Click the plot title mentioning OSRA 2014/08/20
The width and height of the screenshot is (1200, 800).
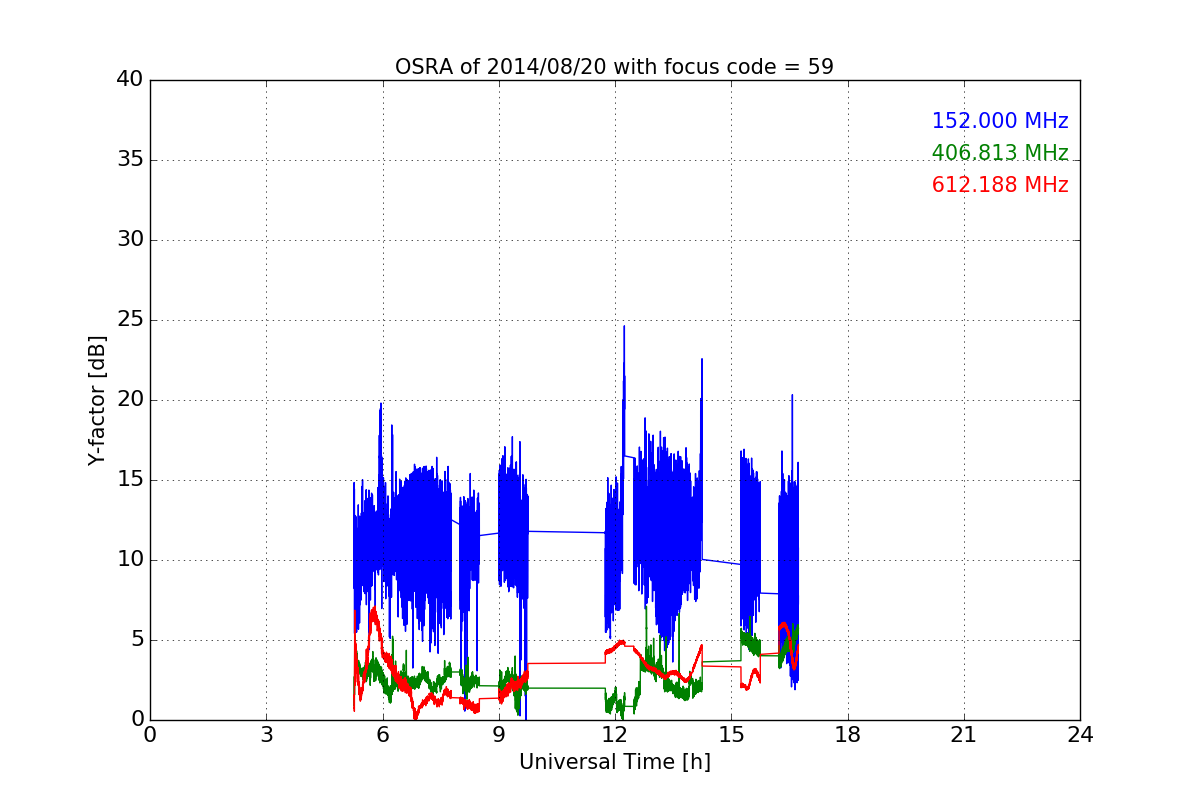[614, 67]
